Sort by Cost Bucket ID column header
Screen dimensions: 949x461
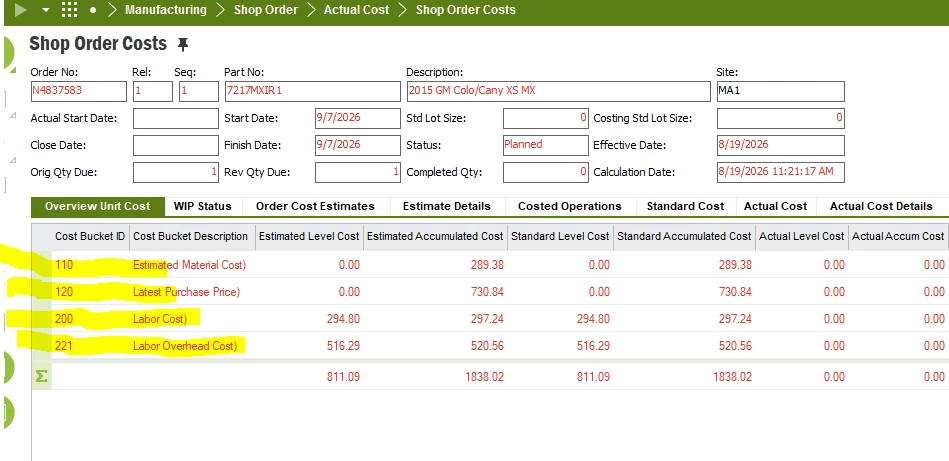click(90, 237)
